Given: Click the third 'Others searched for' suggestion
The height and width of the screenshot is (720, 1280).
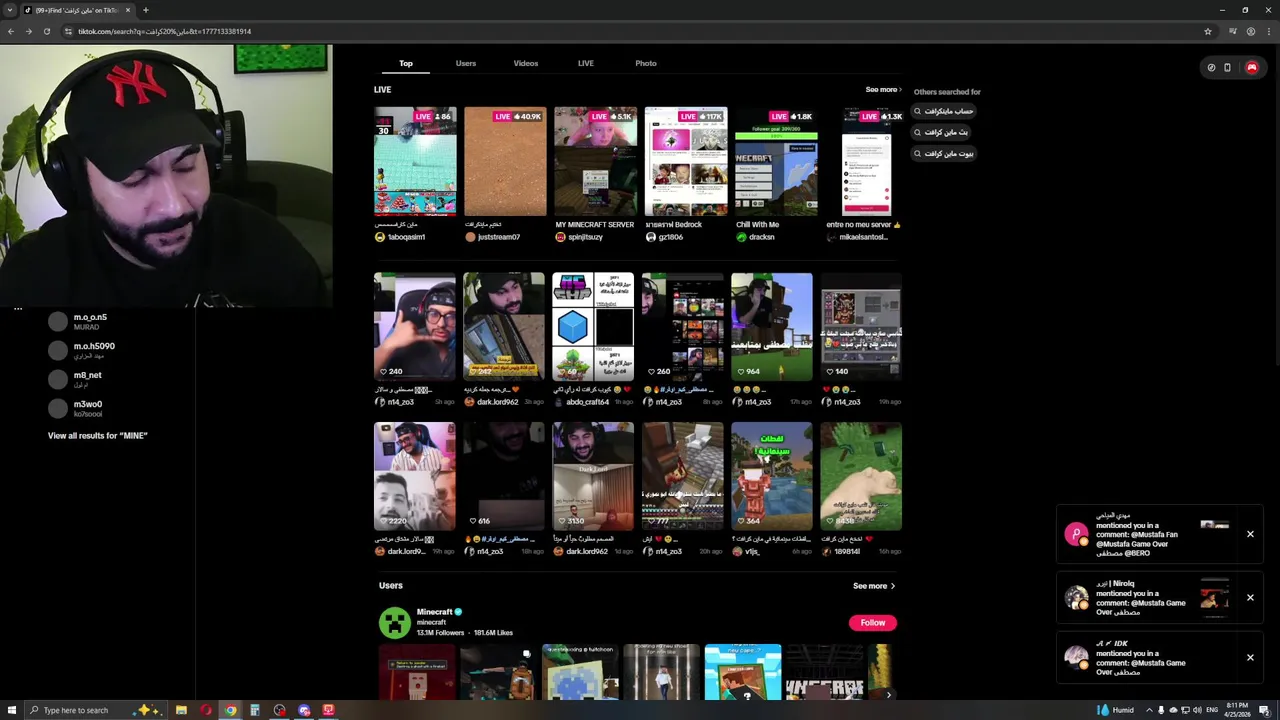Looking at the screenshot, I should pyautogui.click(x=944, y=153).
